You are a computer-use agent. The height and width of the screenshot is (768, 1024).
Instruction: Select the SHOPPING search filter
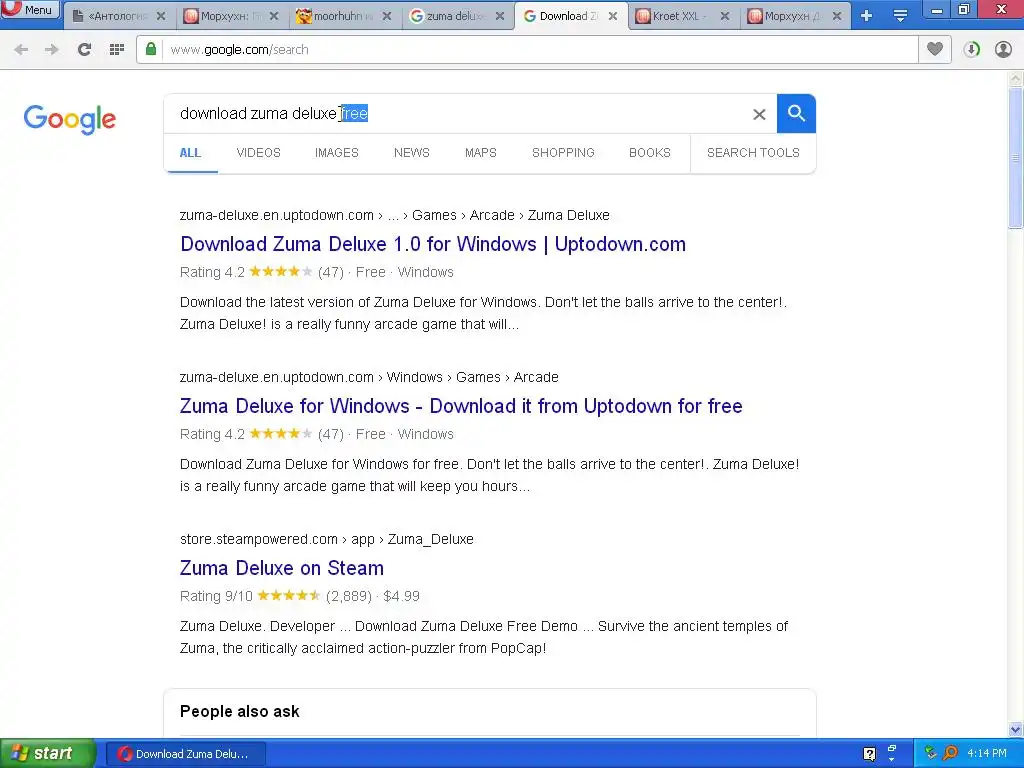tap(563, 153)
